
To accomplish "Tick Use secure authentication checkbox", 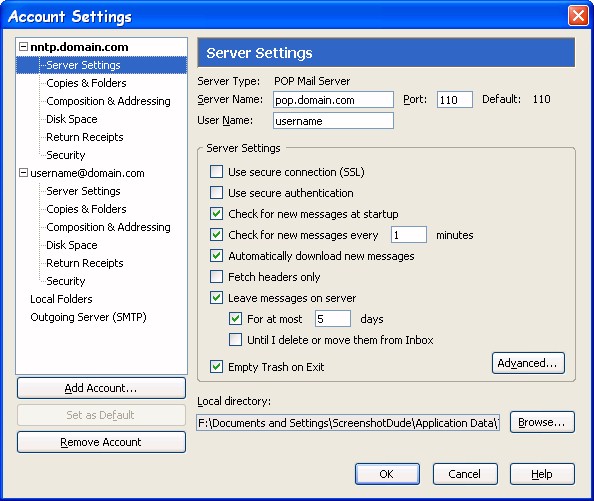I will tap(216, 192).
